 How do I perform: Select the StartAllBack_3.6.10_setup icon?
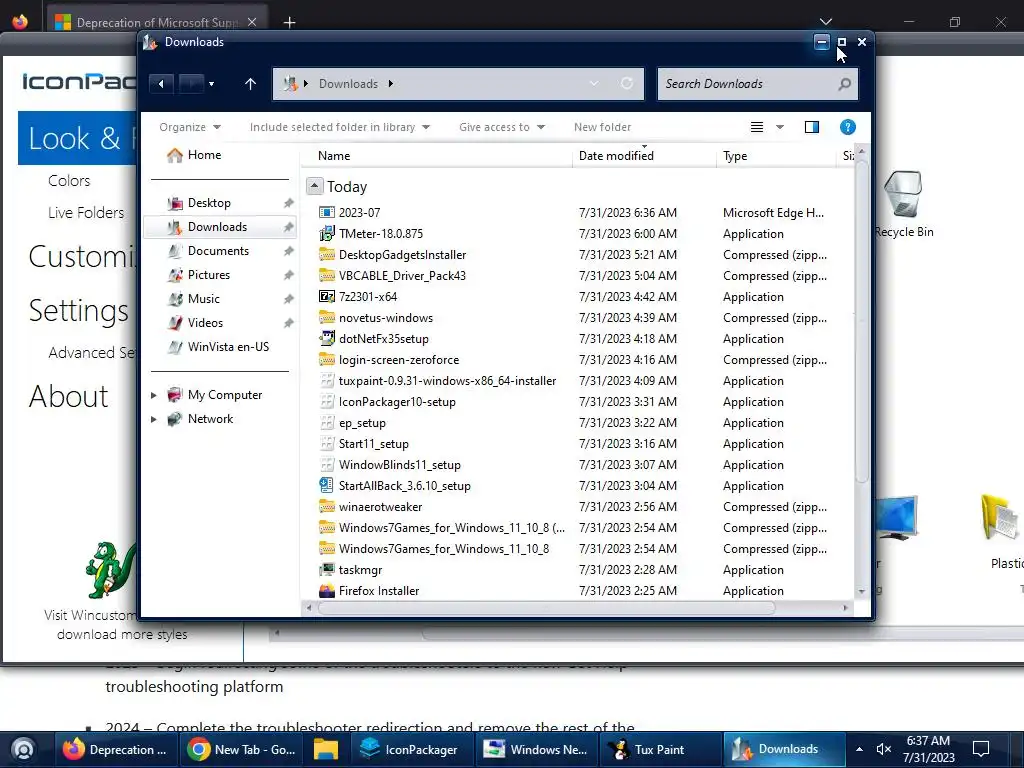pos(327,485)
